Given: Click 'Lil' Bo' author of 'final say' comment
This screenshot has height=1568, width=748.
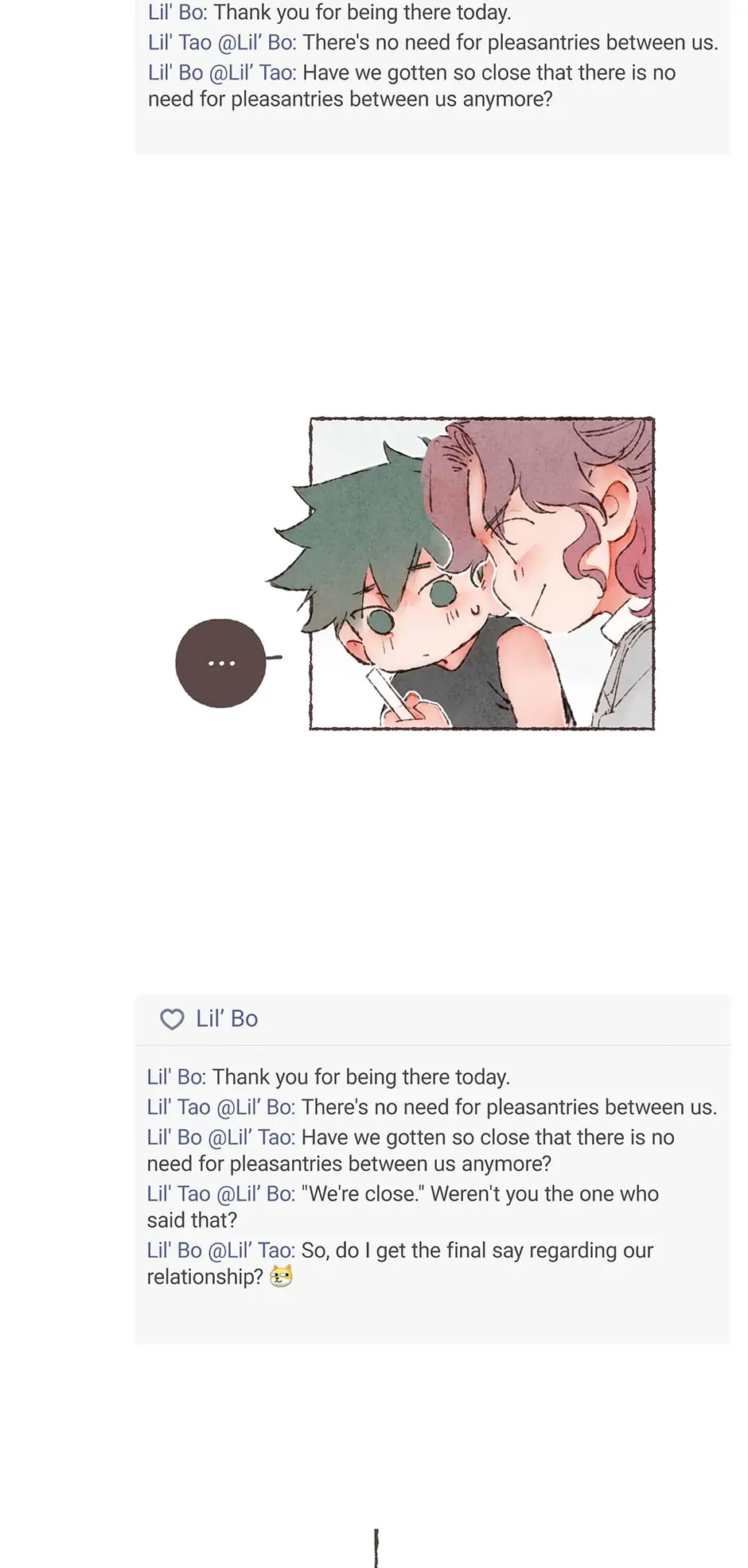Looking at the screenshot, I should 175,1251.
